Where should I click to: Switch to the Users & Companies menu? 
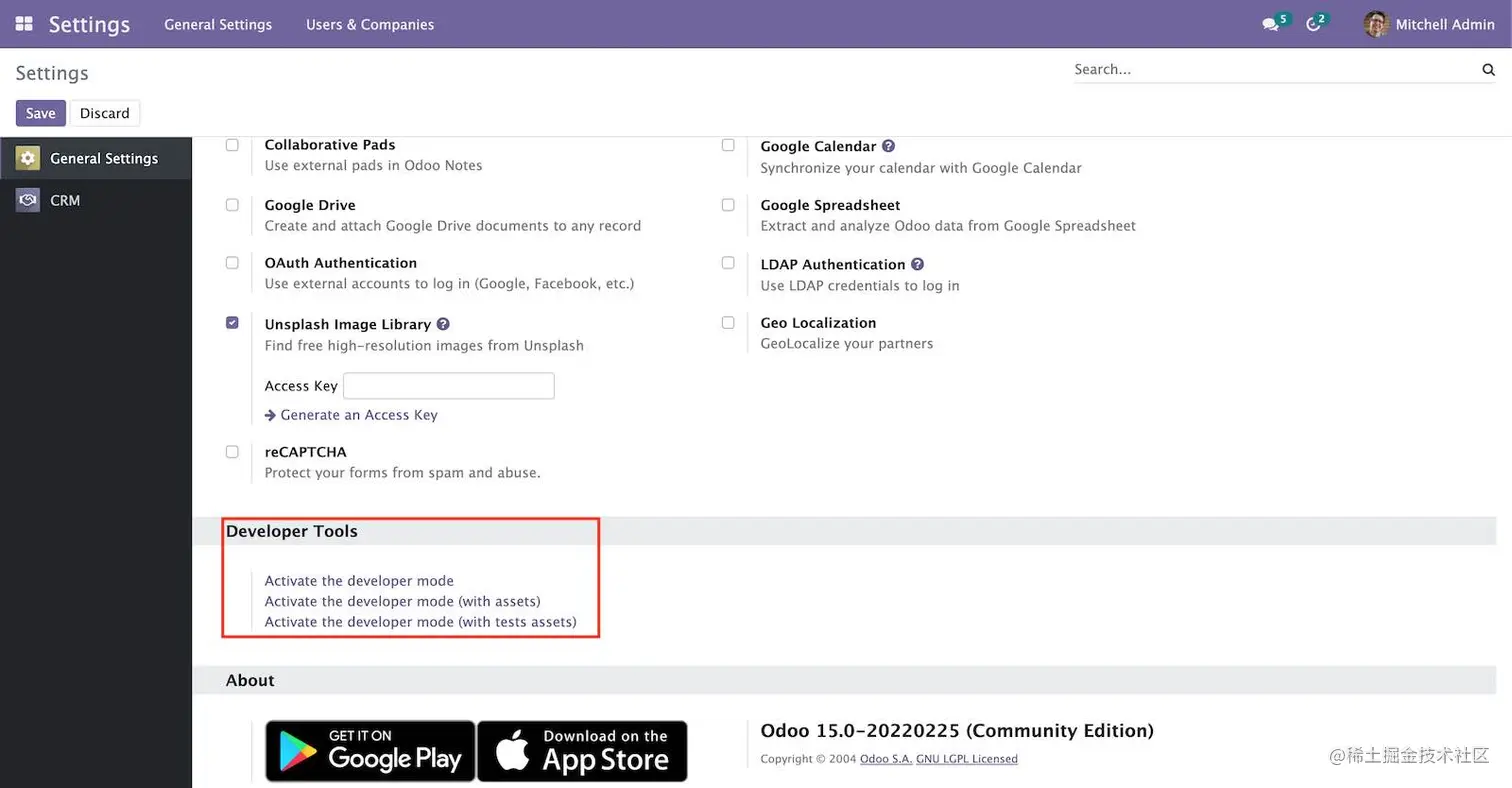pos(369,24)
